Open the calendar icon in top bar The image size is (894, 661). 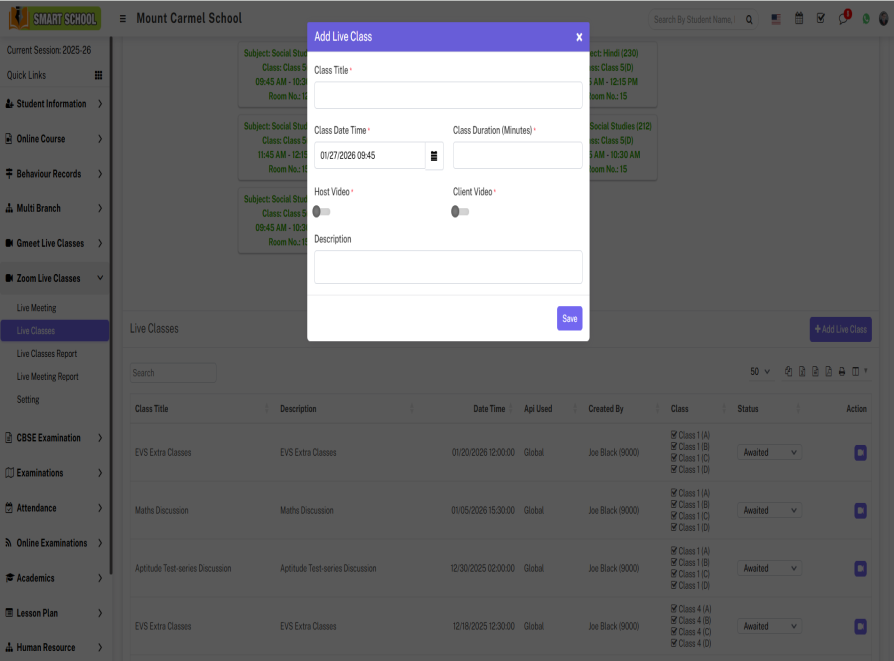(799, 19)
